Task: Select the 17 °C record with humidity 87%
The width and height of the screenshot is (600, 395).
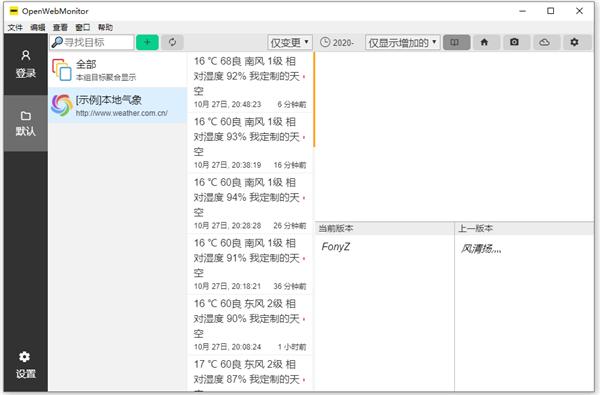Action: [250, 374]
